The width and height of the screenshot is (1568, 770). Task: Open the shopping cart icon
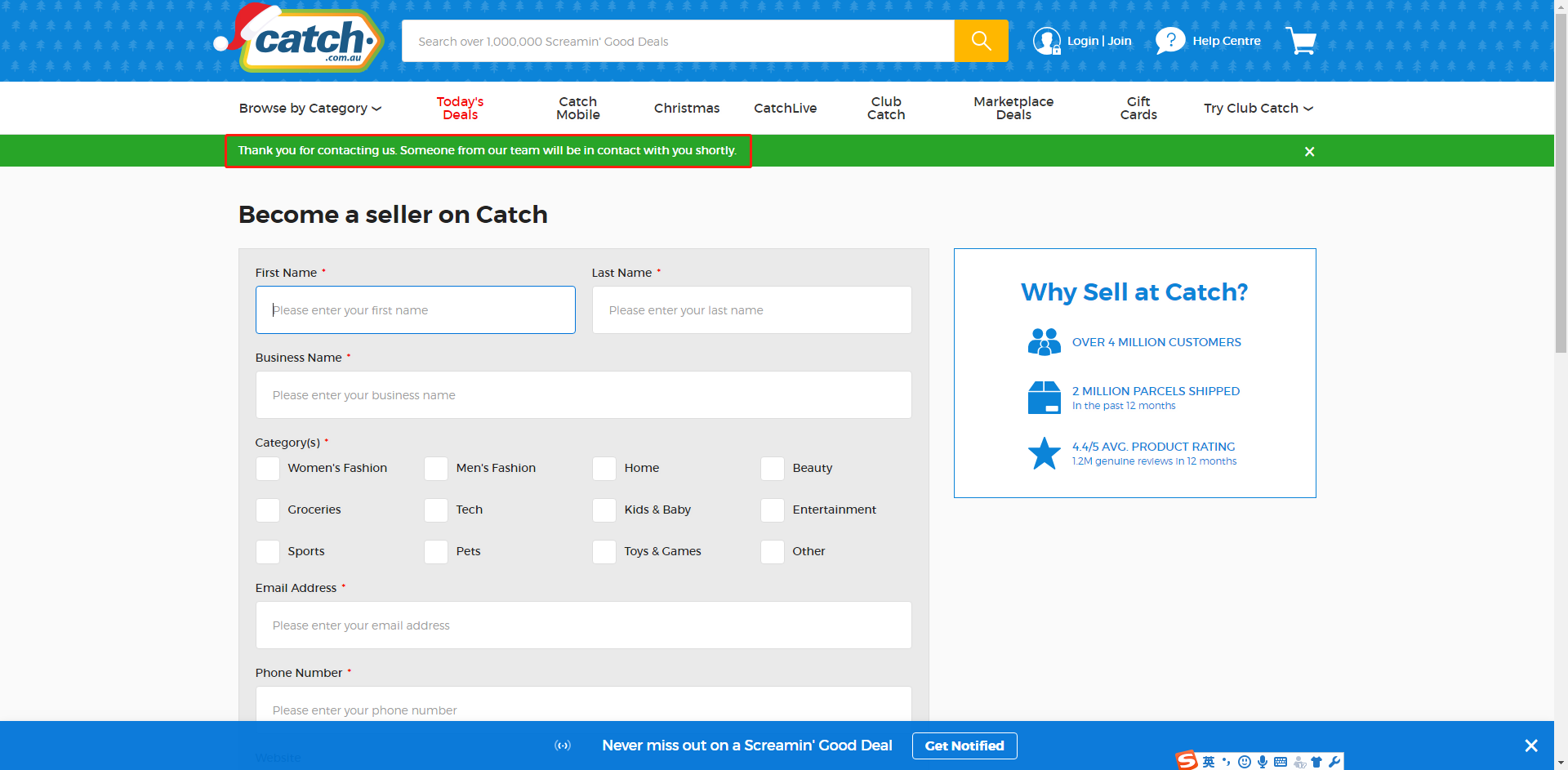1301,41
